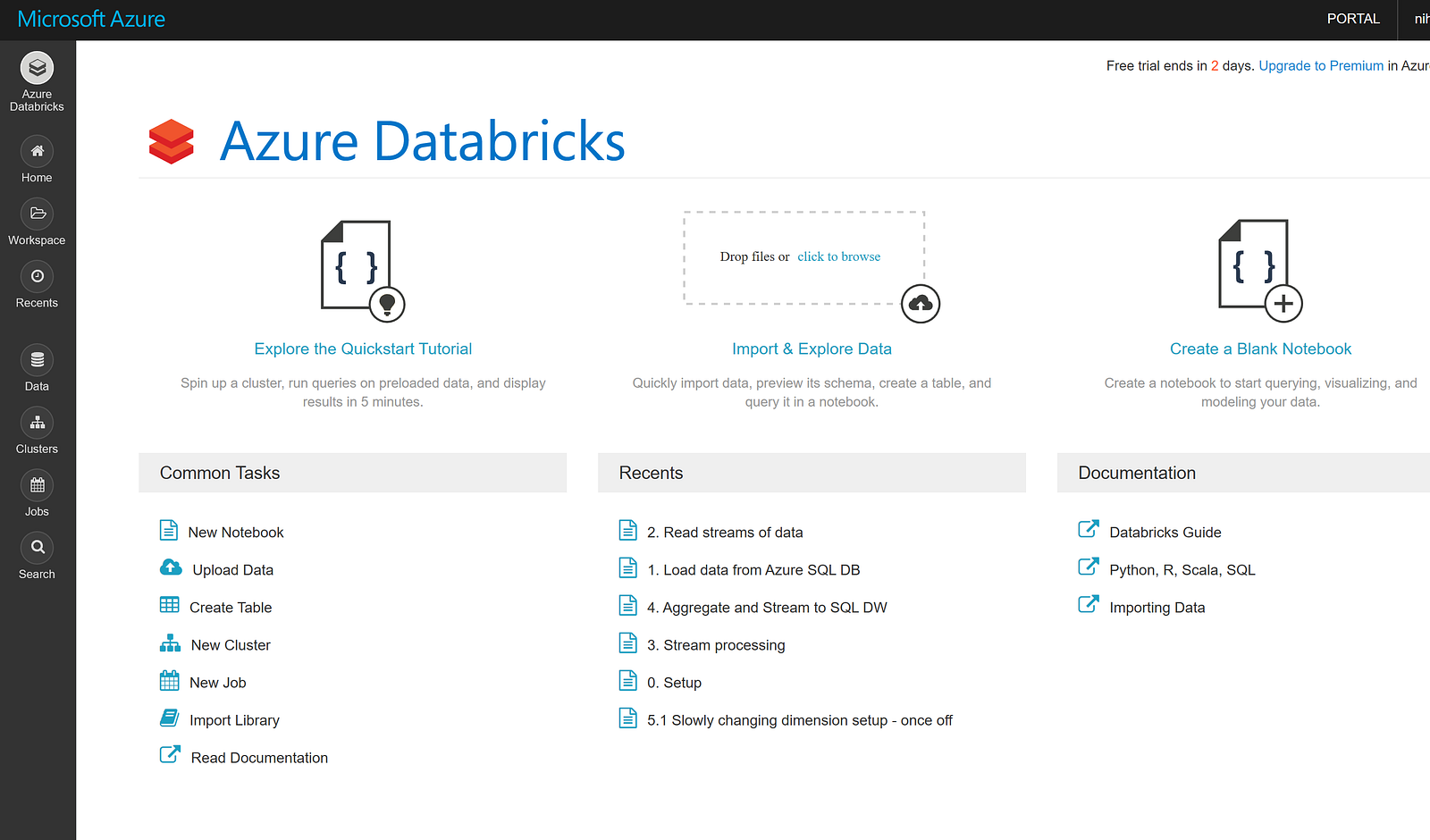
Task: Open the Workspace folder icon
Action: coord(37,214)
